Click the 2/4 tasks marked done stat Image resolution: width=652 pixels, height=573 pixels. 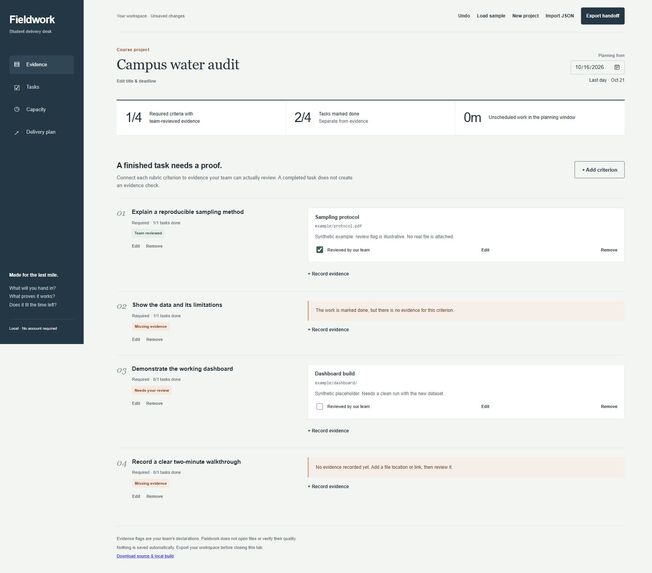coord(370,117)
